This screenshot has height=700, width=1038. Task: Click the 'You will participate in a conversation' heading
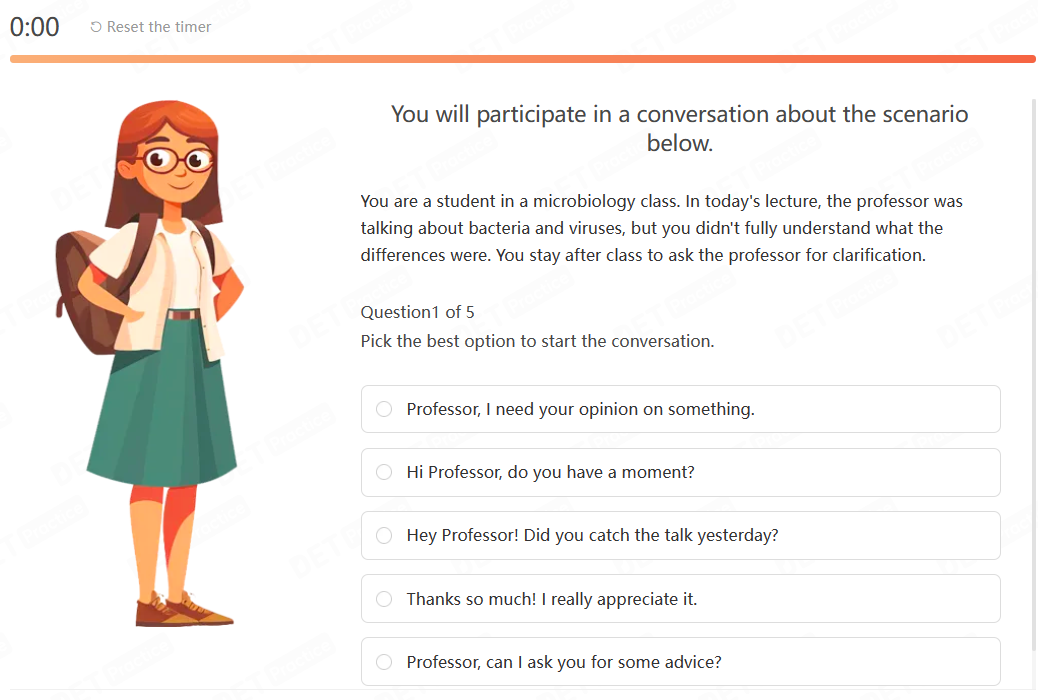[x=679, y=128]
